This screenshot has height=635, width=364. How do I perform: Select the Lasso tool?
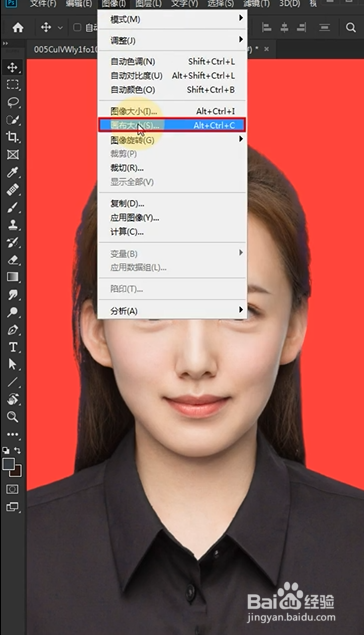tap(13, 102)
